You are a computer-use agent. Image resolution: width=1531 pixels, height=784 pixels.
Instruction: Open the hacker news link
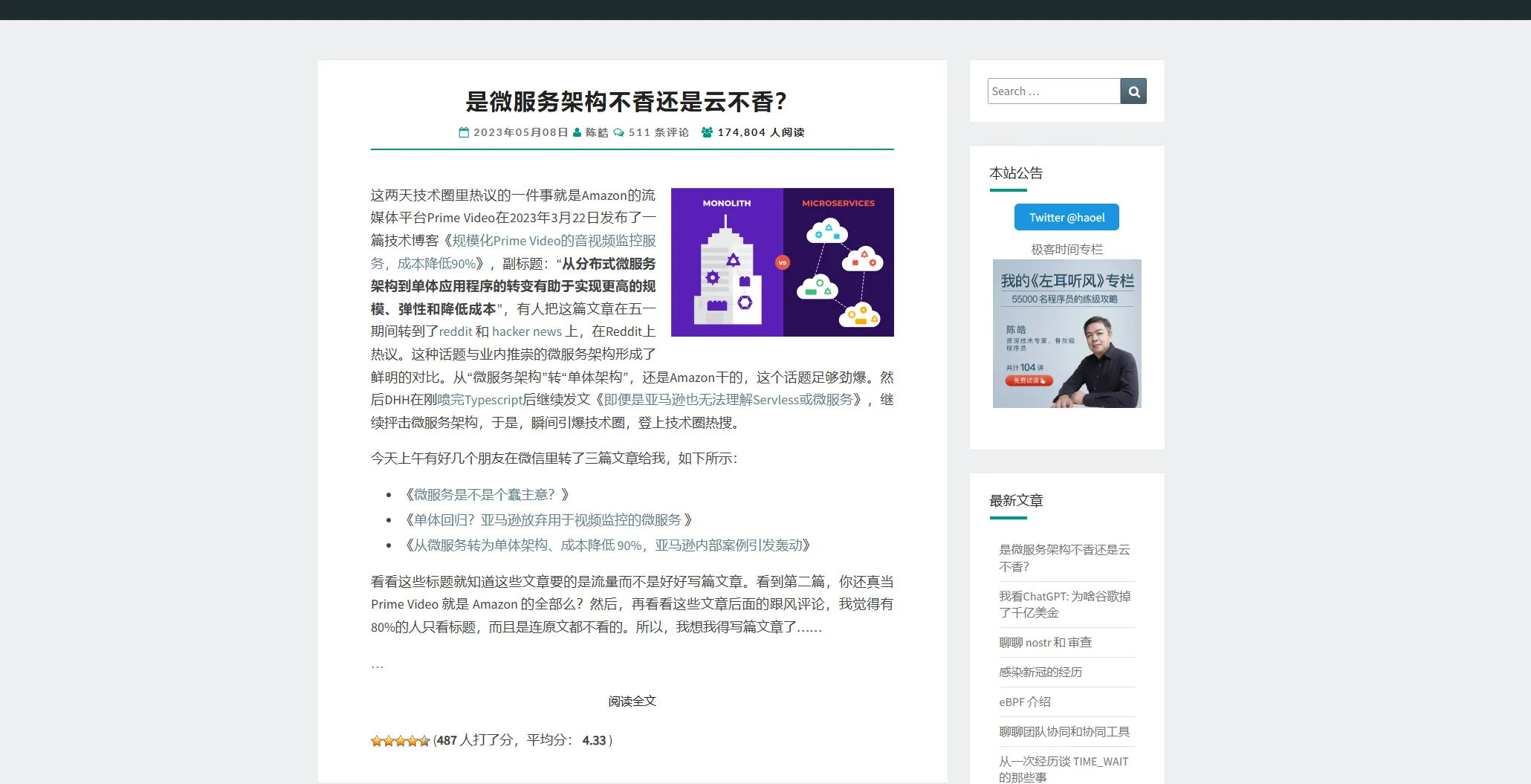(526, 331)
